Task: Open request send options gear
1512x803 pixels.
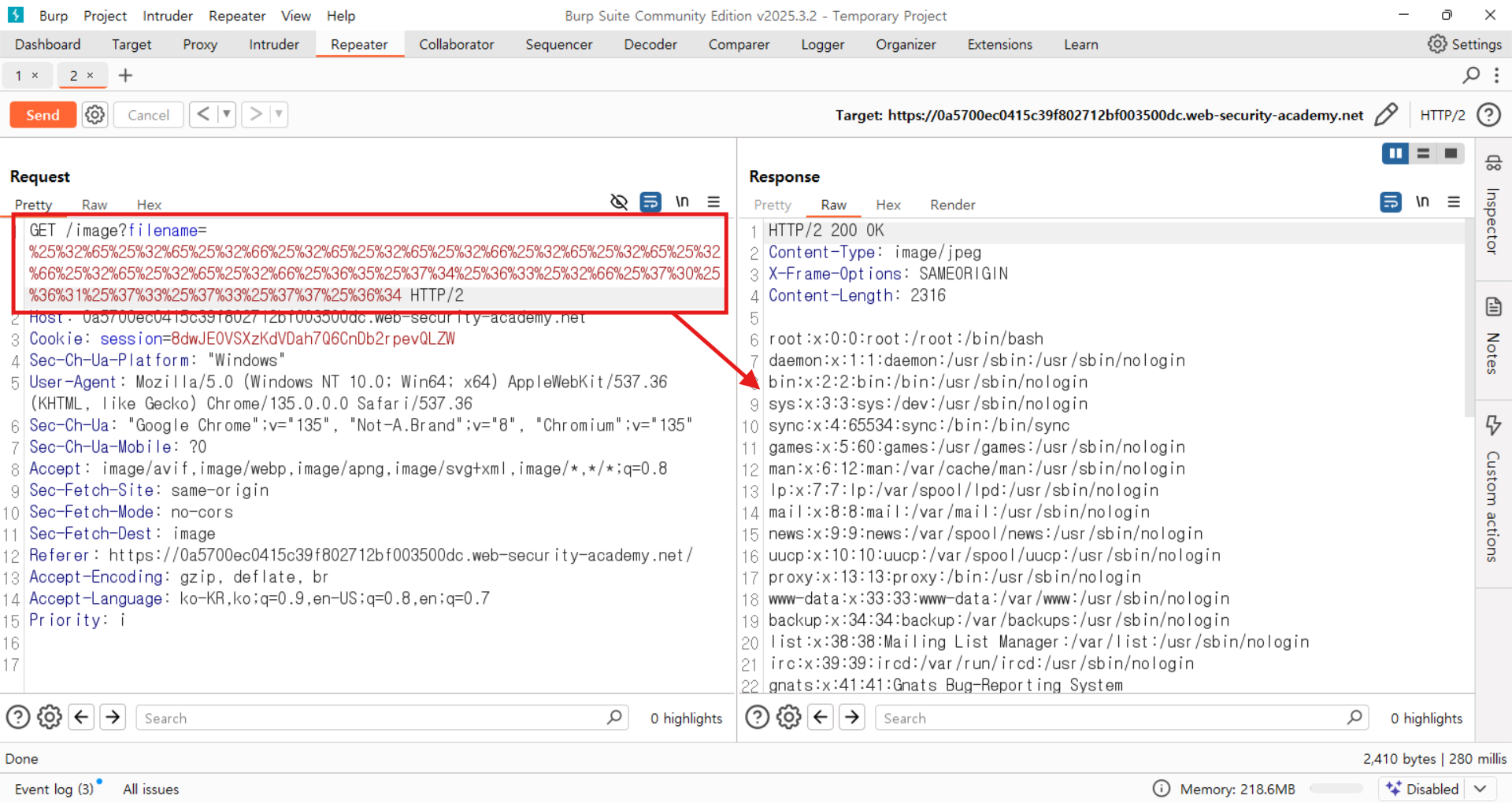Action: 95,115
